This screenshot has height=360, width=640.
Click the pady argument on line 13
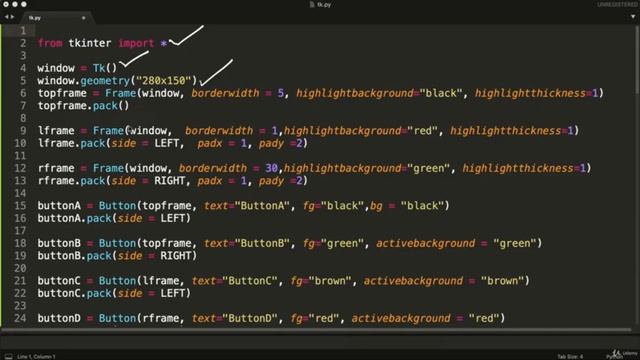[x=271, y=181]
